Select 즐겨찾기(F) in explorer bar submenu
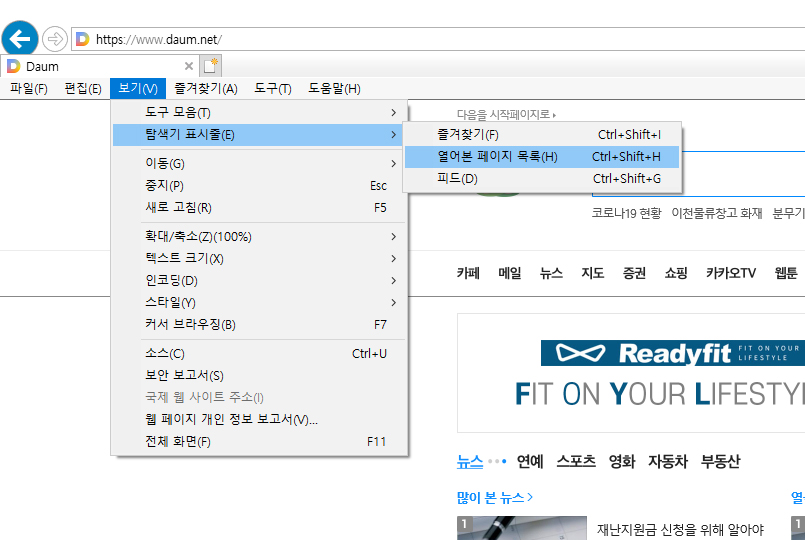The image size is (805, 540). [542, 134]
